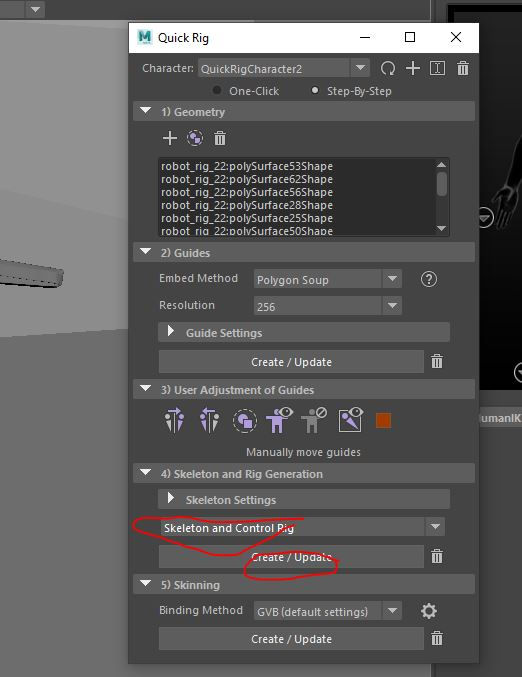Image resolution: width=522 pixels, height=677 pixels.
Task: Open the orange guides color swatch
Action: [x=383, y=421]
